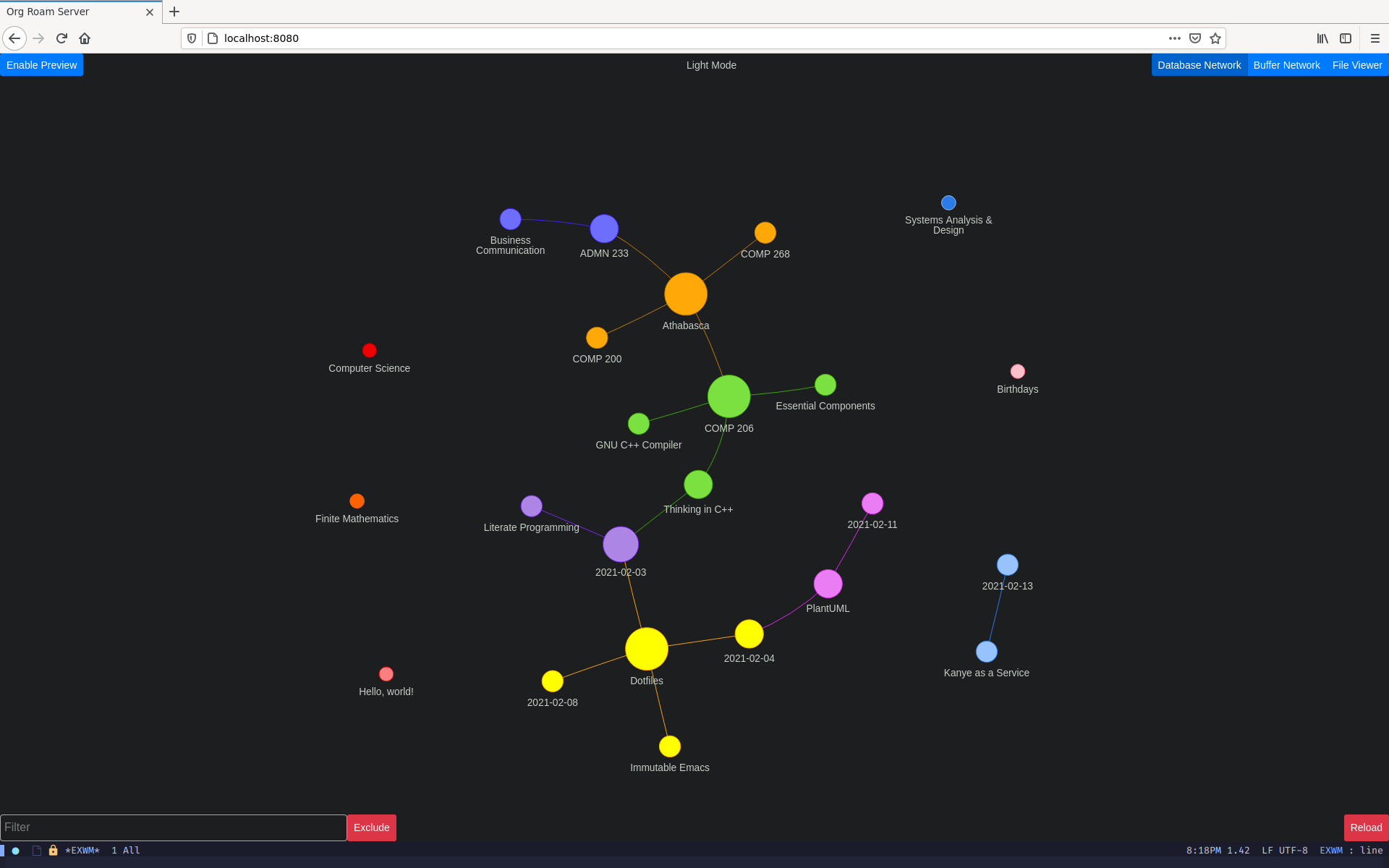Click the PlantUML node
Image resolution: width=1389 pixels, height=868 pixels.
(x=827, y=583)
